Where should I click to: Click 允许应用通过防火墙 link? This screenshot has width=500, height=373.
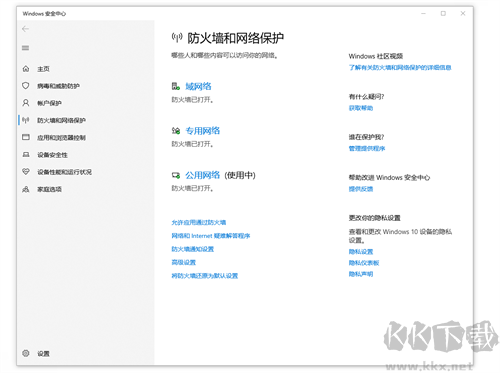199,222
